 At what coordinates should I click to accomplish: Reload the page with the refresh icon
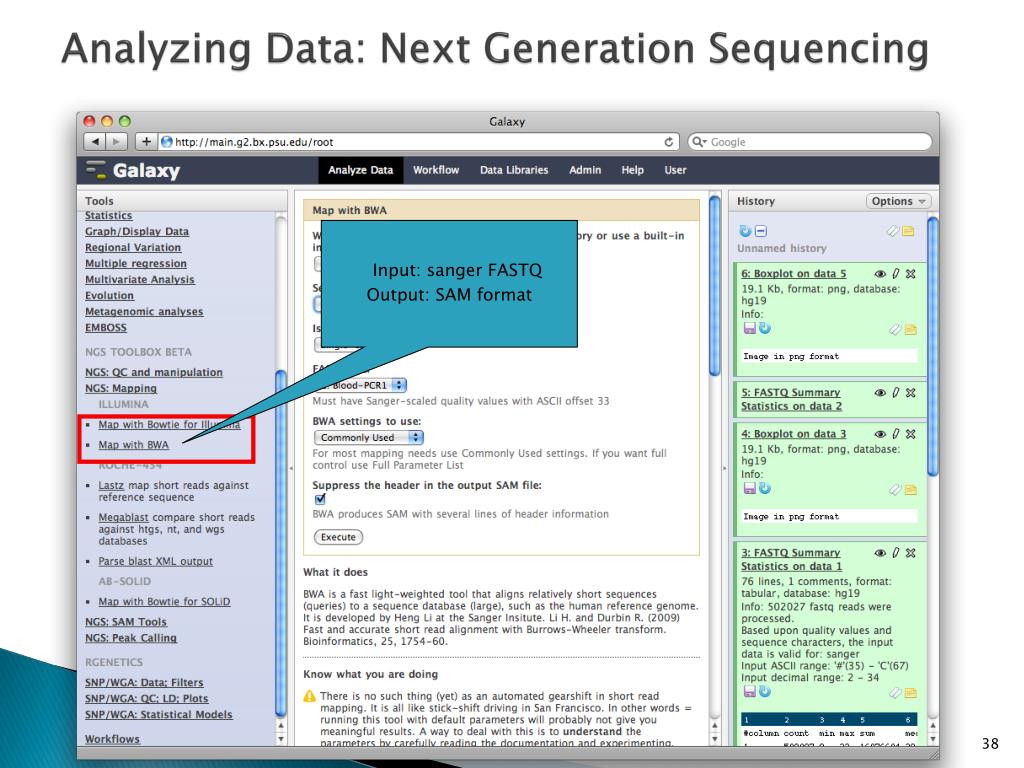coord(668,142)
